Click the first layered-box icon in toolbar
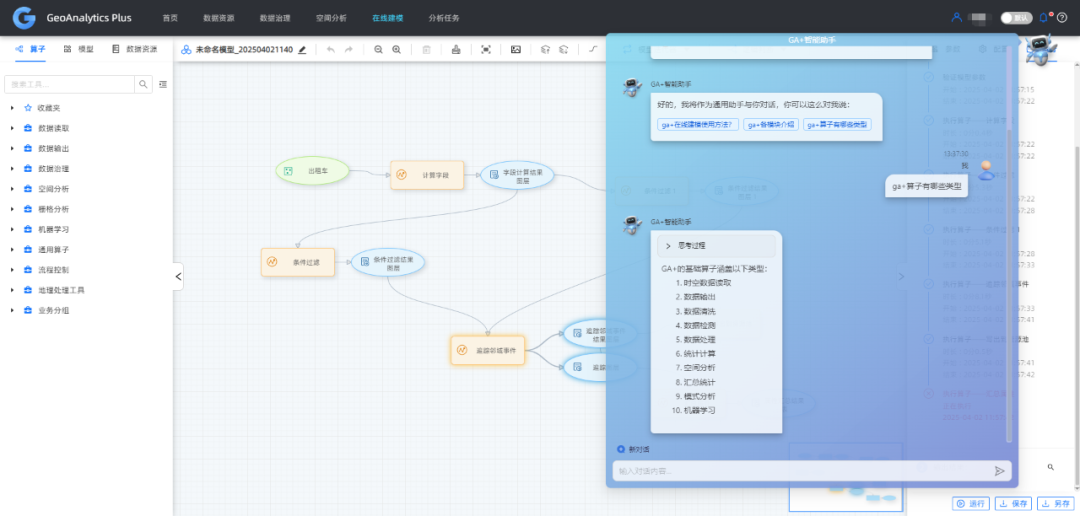 tap(545, 50)
